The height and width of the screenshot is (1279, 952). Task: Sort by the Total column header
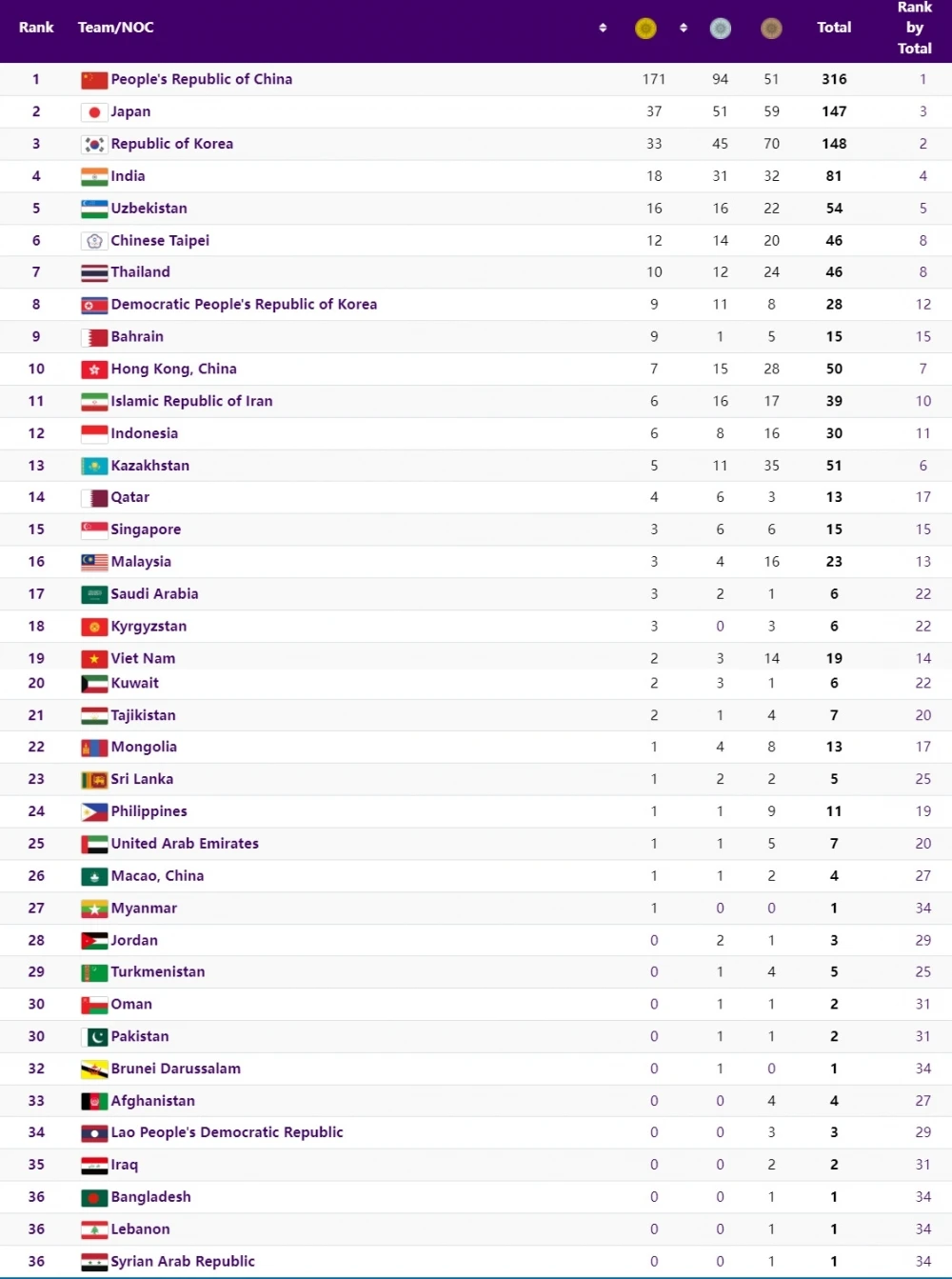(834, 28)
